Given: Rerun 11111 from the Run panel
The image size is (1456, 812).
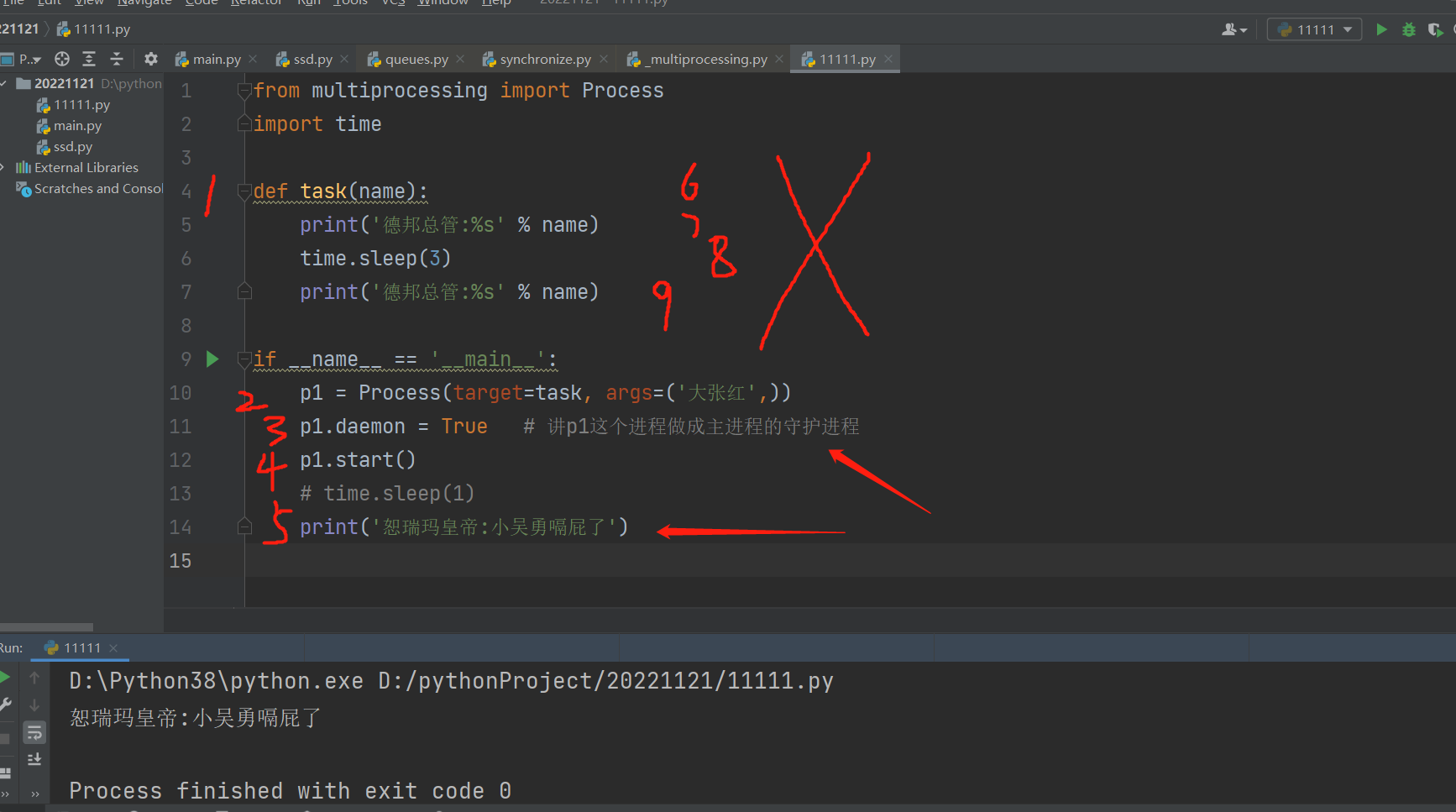Looking at the screenshot, I should tap(5, 677).
